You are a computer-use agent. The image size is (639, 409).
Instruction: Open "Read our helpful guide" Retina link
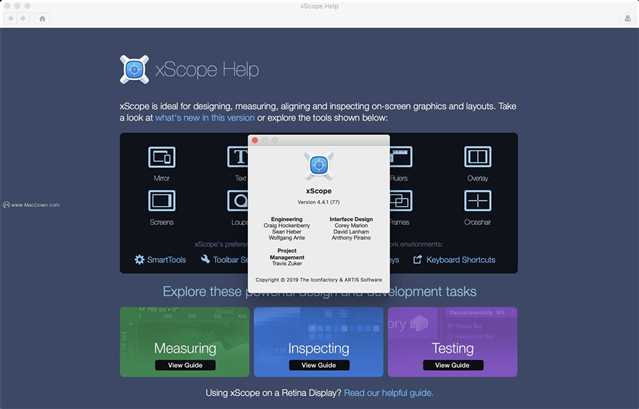click(x=388, y=393)
